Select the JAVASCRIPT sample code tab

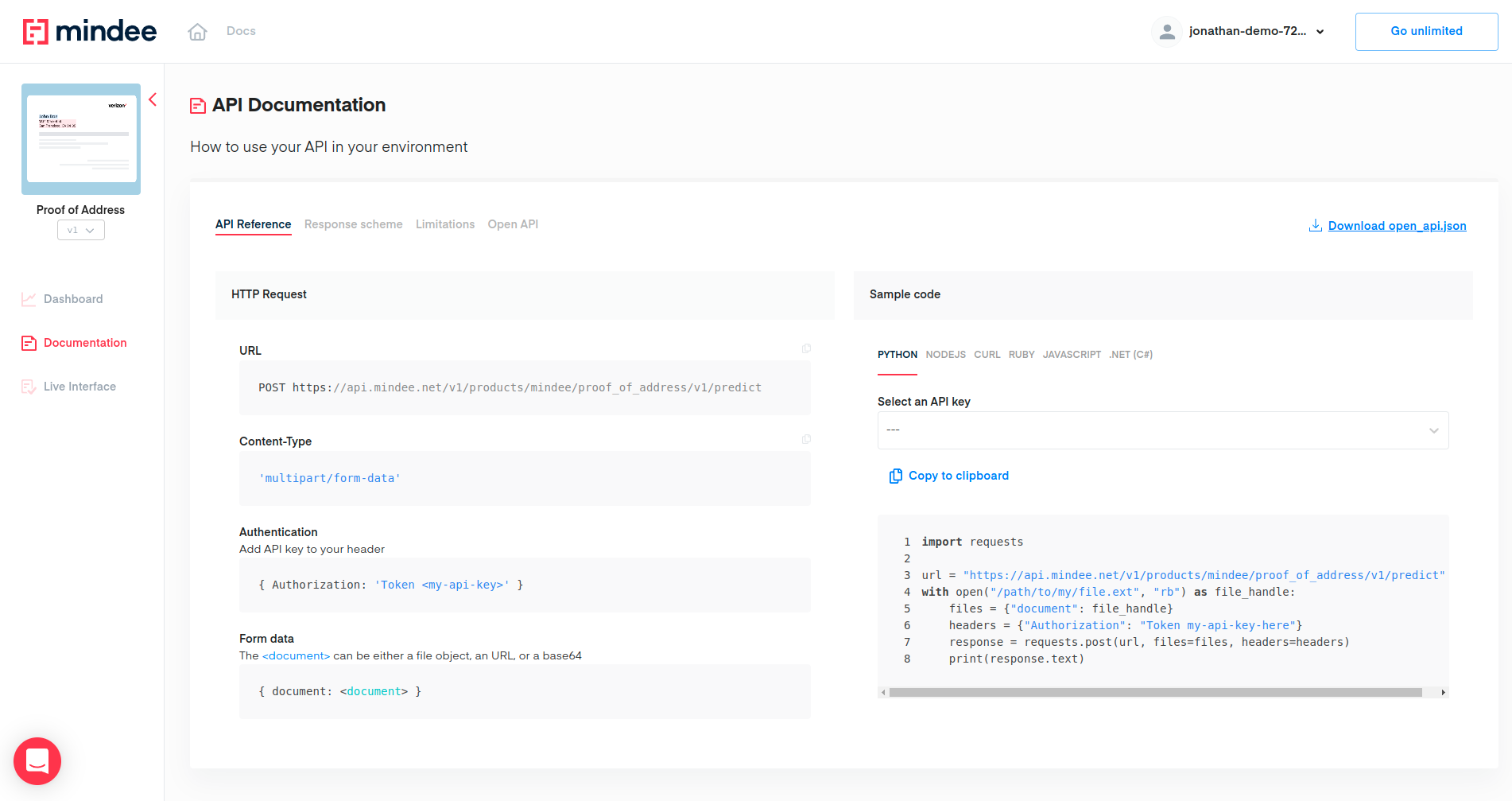pos(1072,355)
